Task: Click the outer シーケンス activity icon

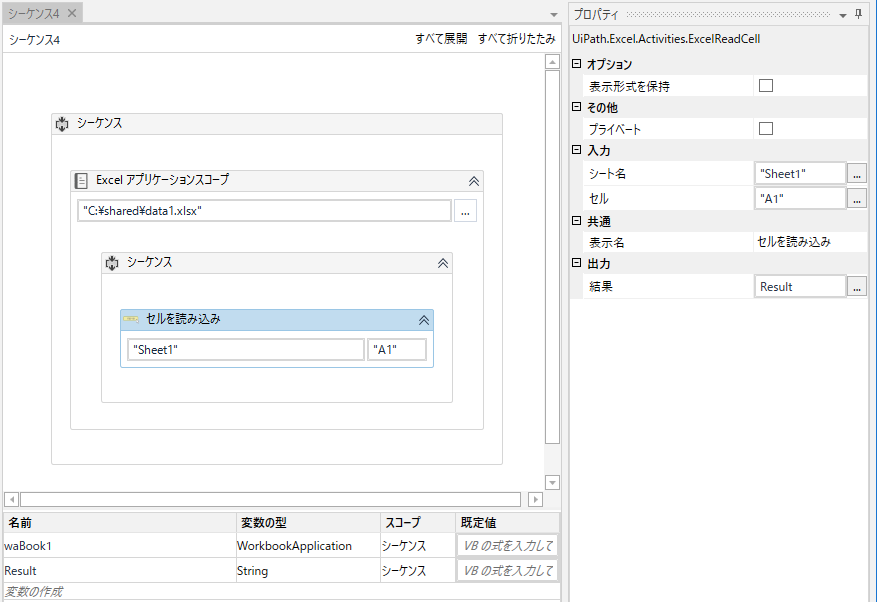Action: [x=62, y=124]
